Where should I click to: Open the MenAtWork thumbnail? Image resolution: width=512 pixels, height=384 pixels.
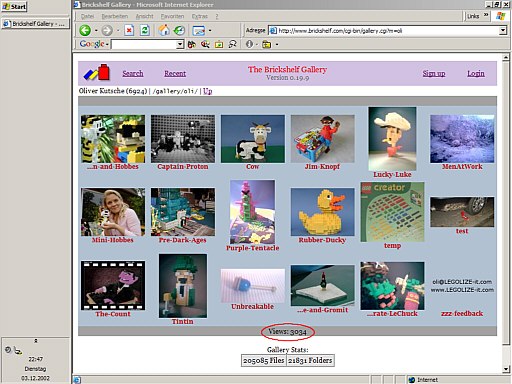pos(462,139)
